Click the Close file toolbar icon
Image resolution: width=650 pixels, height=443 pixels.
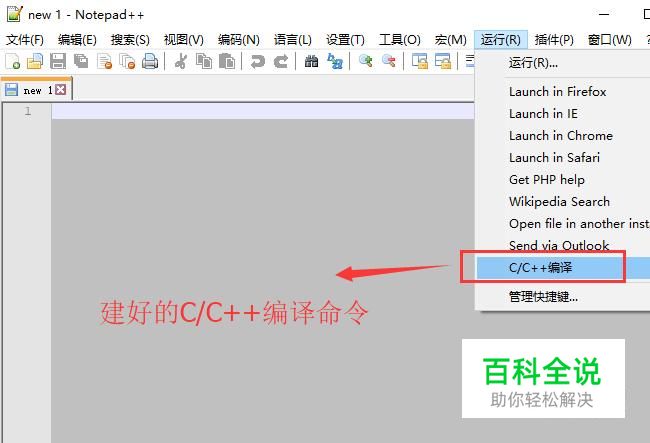click(104, 61)
